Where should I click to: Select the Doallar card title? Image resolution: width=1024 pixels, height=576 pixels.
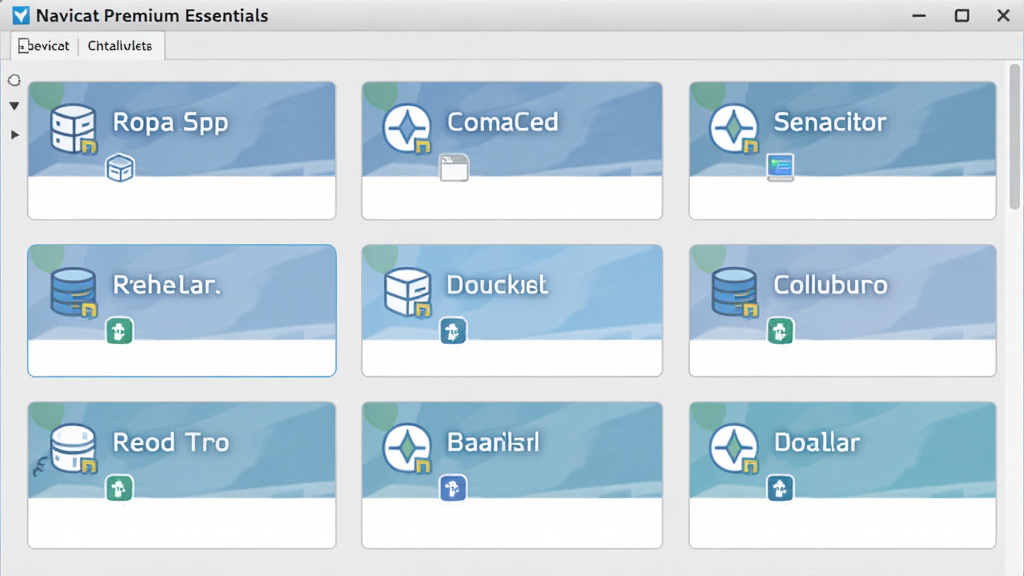point(817,442)
